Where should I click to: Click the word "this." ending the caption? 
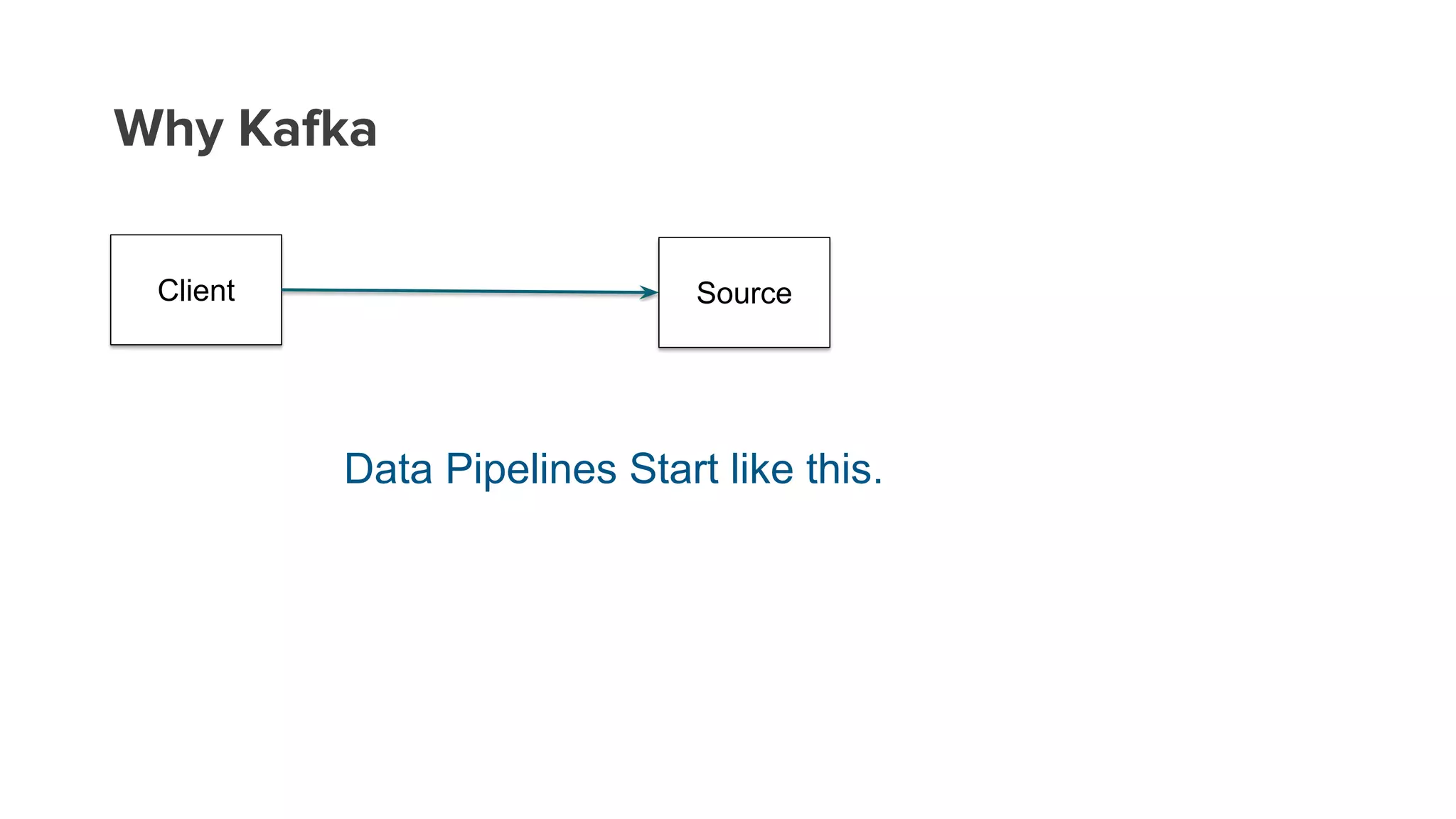(x=844, y=469)
